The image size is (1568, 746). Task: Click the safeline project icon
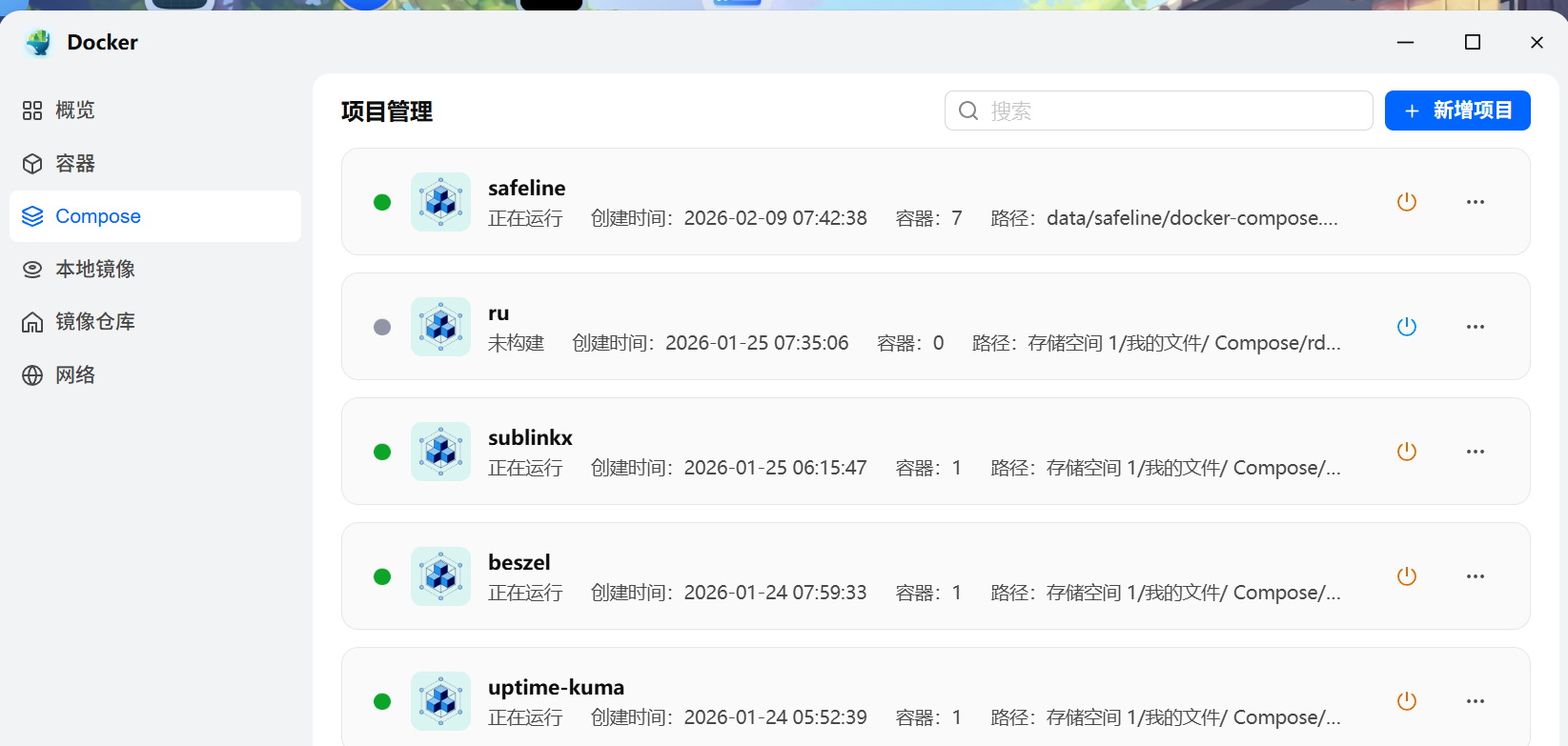(x=440, y=202)
